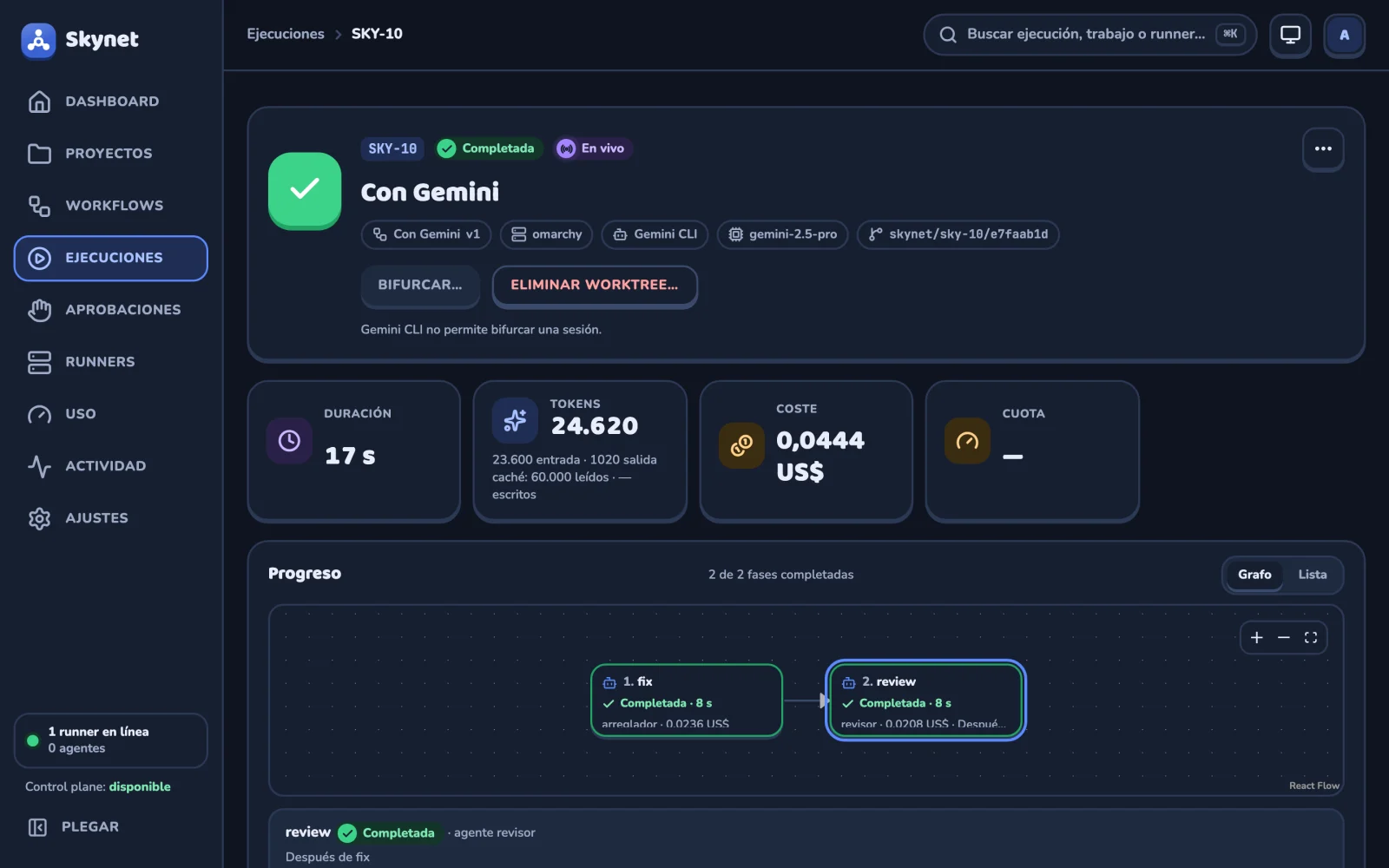Open Proyectos folder icon
This screenshot has height=868, width=1389.
39,154
